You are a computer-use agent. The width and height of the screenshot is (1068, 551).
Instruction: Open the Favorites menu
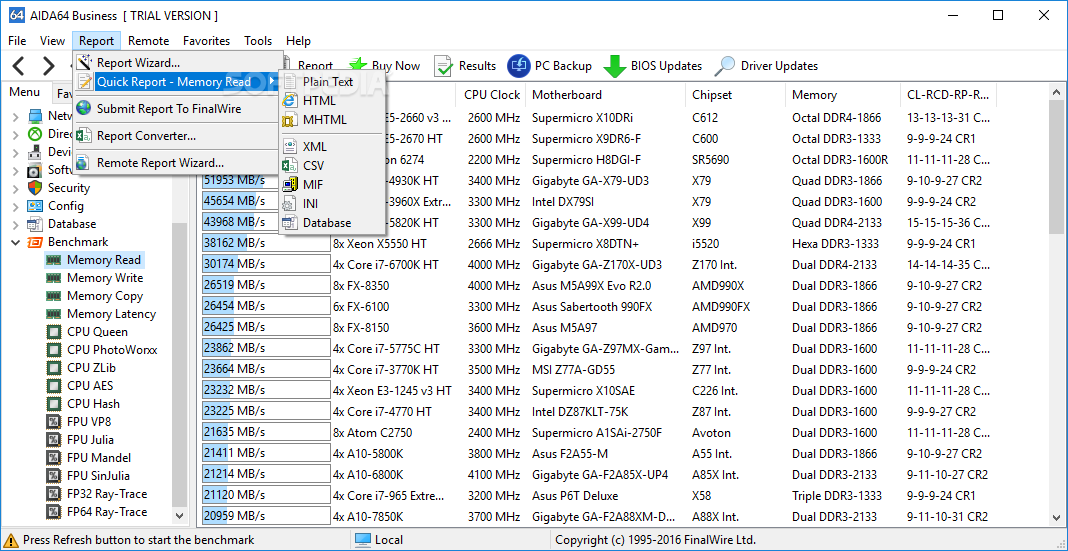(206, 41)
